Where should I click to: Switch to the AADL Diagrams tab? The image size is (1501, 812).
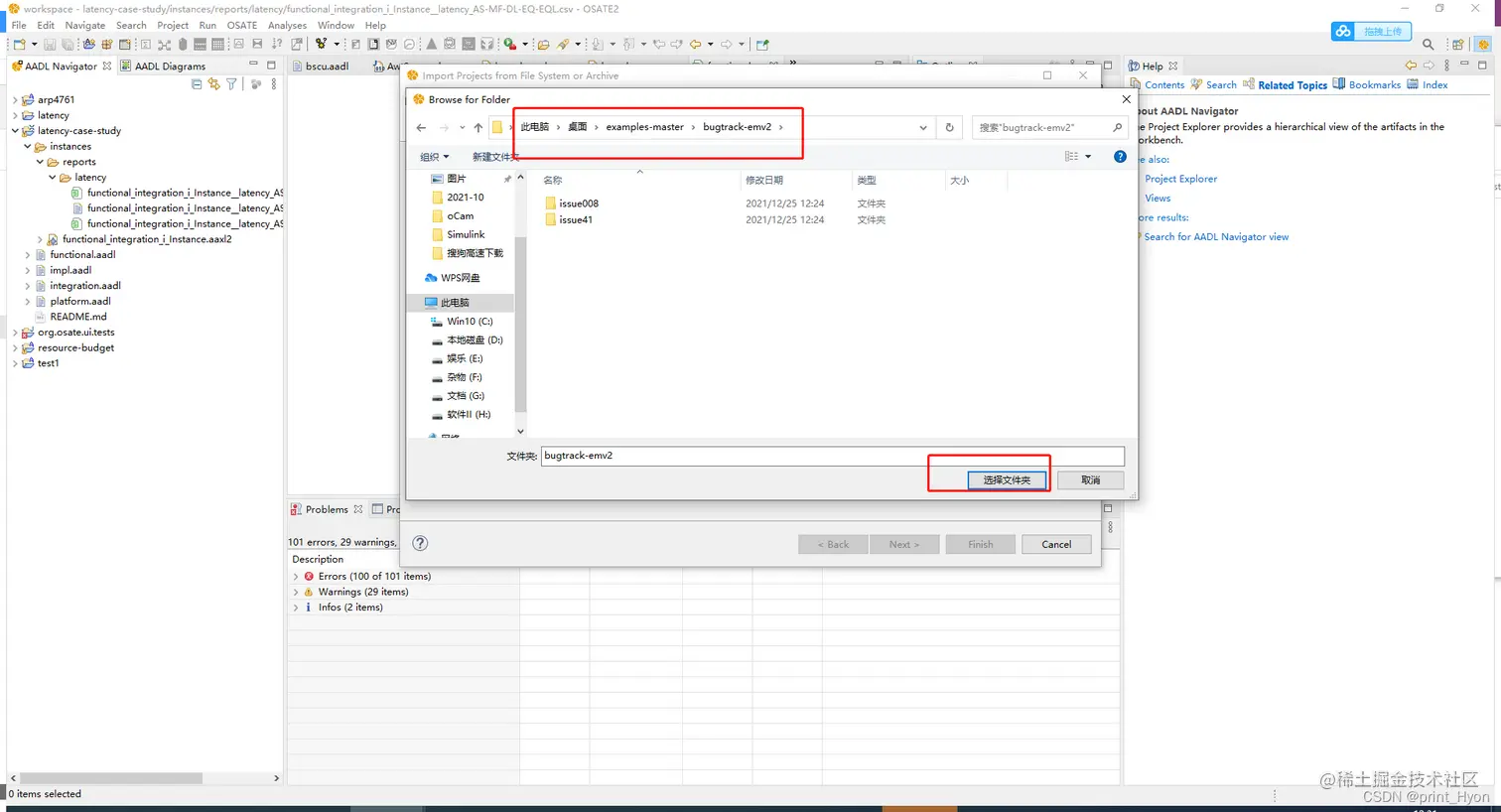(x=163, y=67)
